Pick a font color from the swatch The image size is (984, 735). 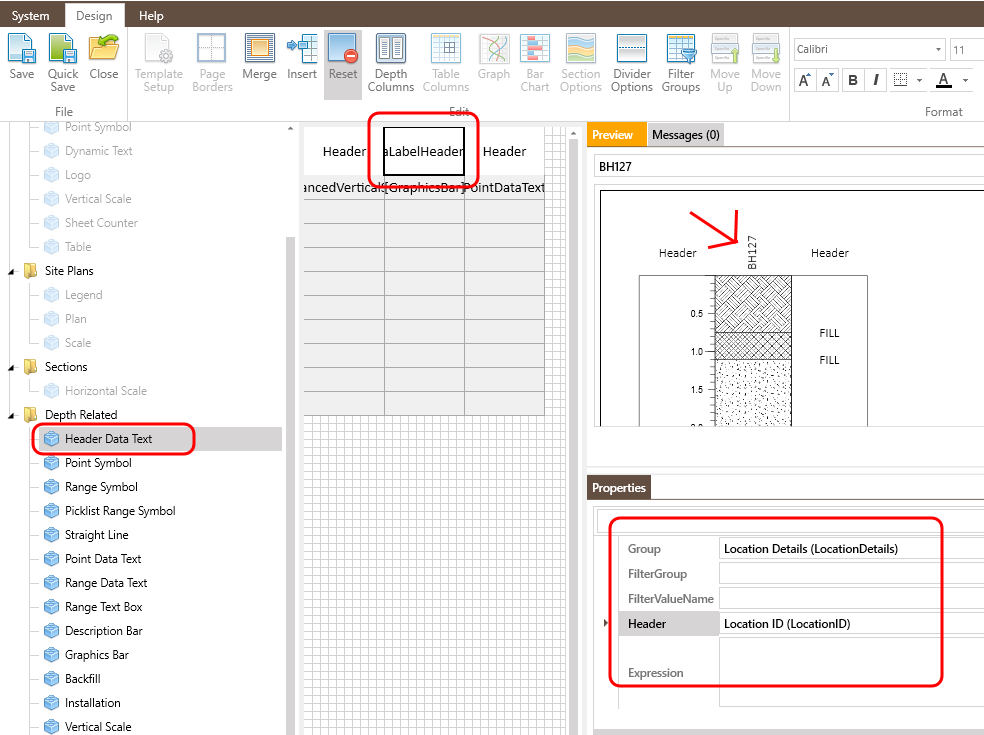click(x=943, y=79)
